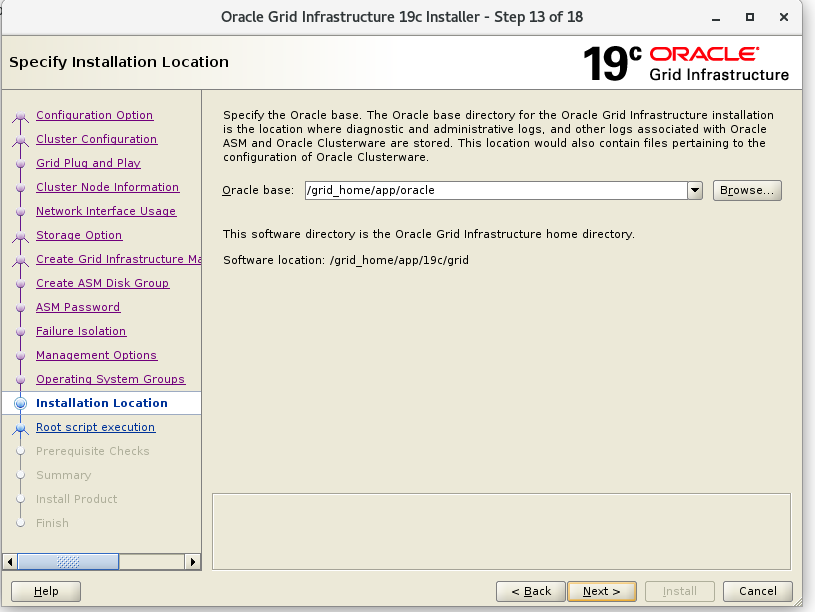Open the Configuration Option step

pos(95,115)
